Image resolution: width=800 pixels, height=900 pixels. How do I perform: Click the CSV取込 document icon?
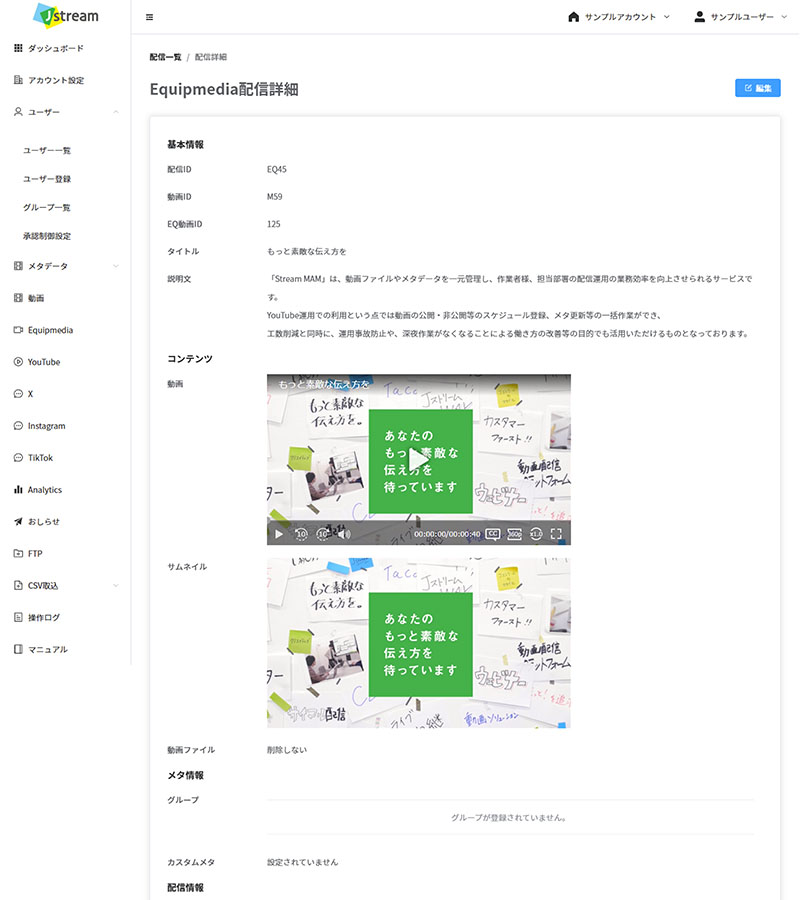tap(18, 585)
